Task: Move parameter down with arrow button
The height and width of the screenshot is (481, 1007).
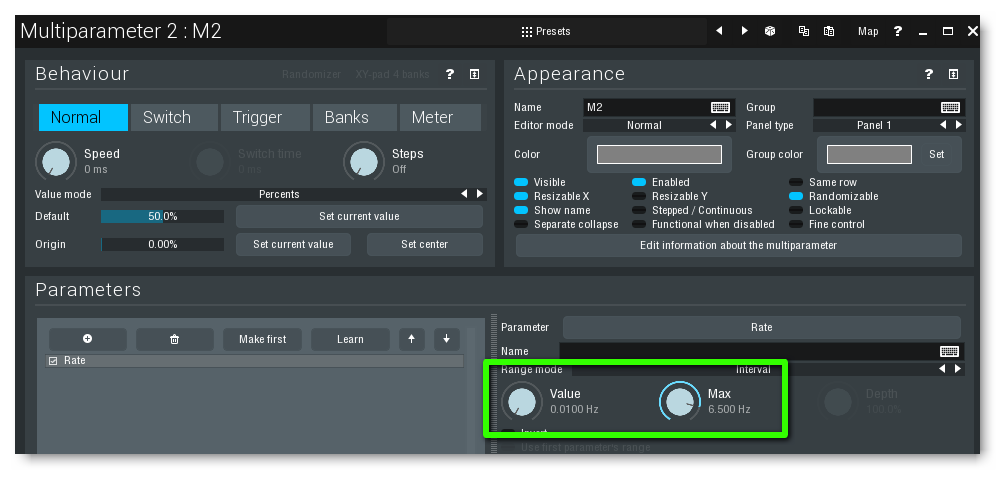Action: 446,339
